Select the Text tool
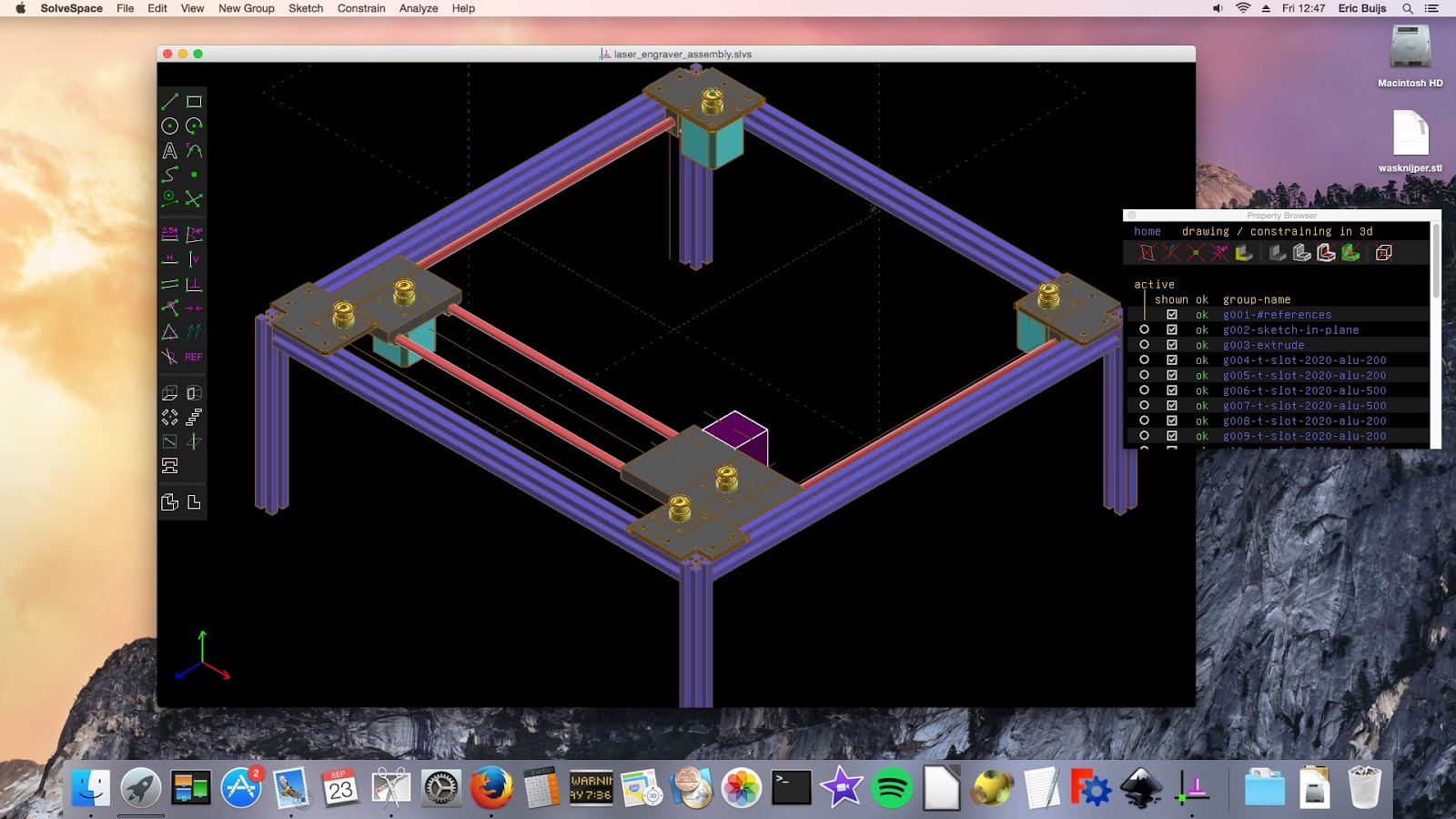This screenshot has width=1456, height=819. tap(168, 149)
